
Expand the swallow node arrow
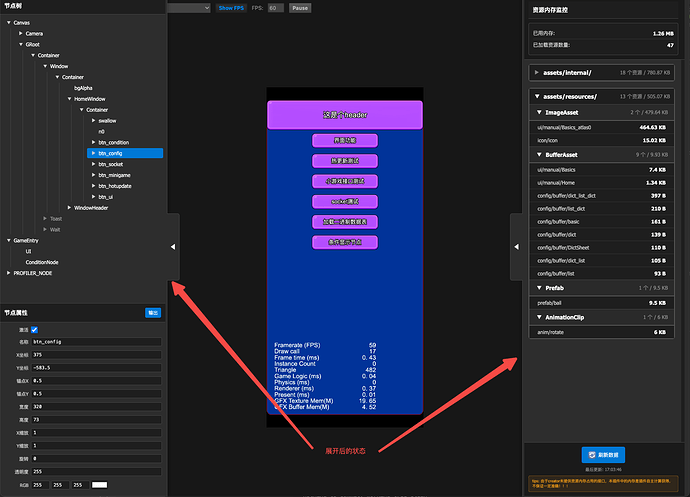click(93, 121)
